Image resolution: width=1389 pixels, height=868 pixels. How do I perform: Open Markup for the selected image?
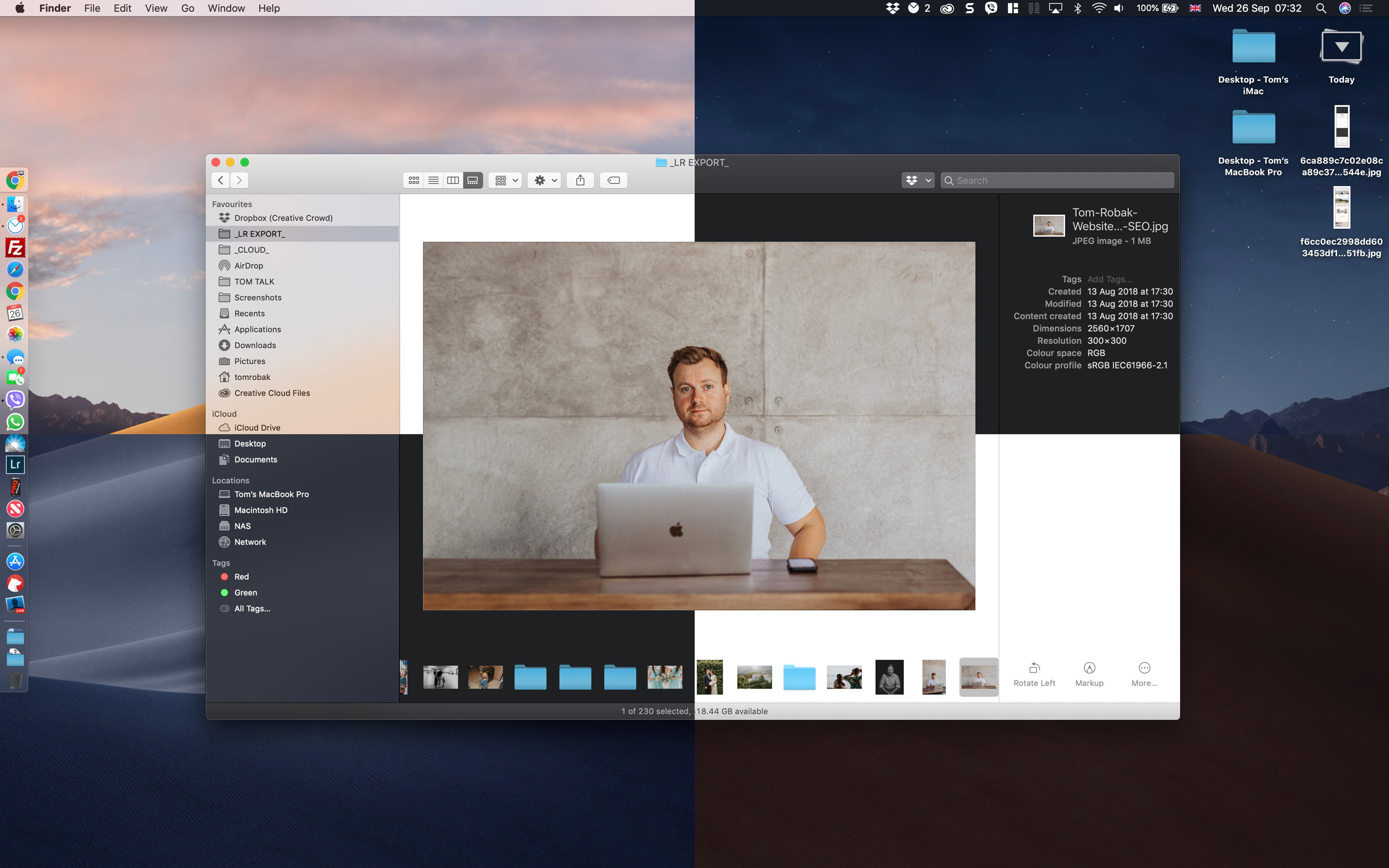point(1089,673)
